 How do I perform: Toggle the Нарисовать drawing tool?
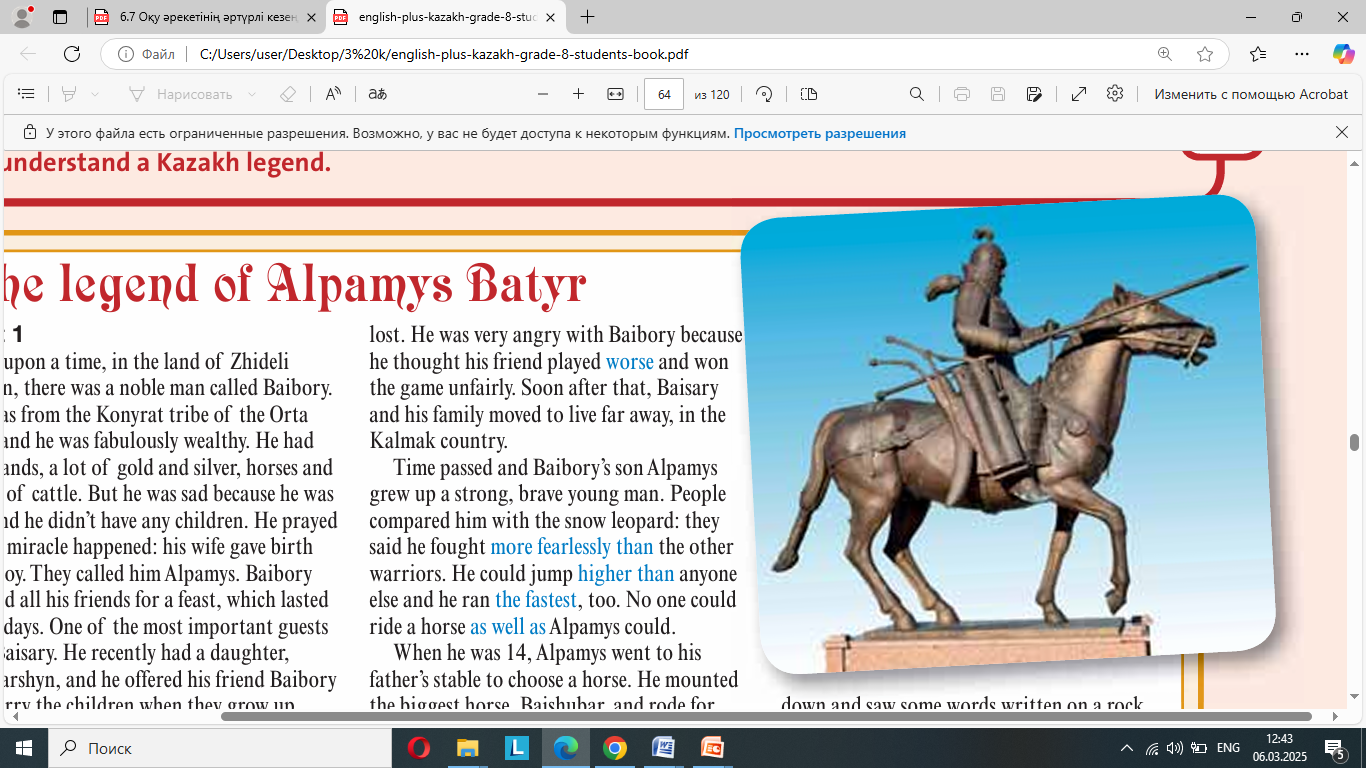180,94
